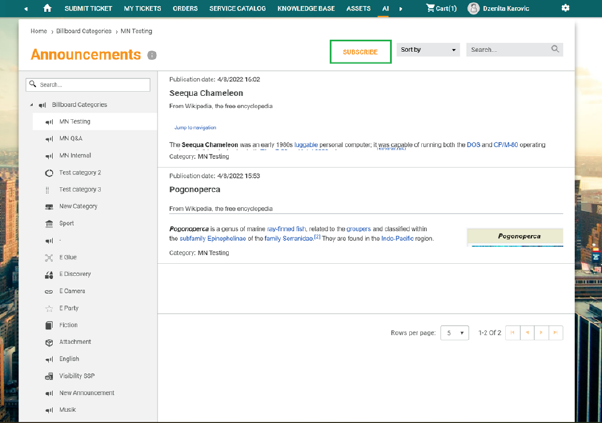Click the Home icon in top navigation
Screen dimensions: 602x423
pyautogui.click(x=47, y=8)
